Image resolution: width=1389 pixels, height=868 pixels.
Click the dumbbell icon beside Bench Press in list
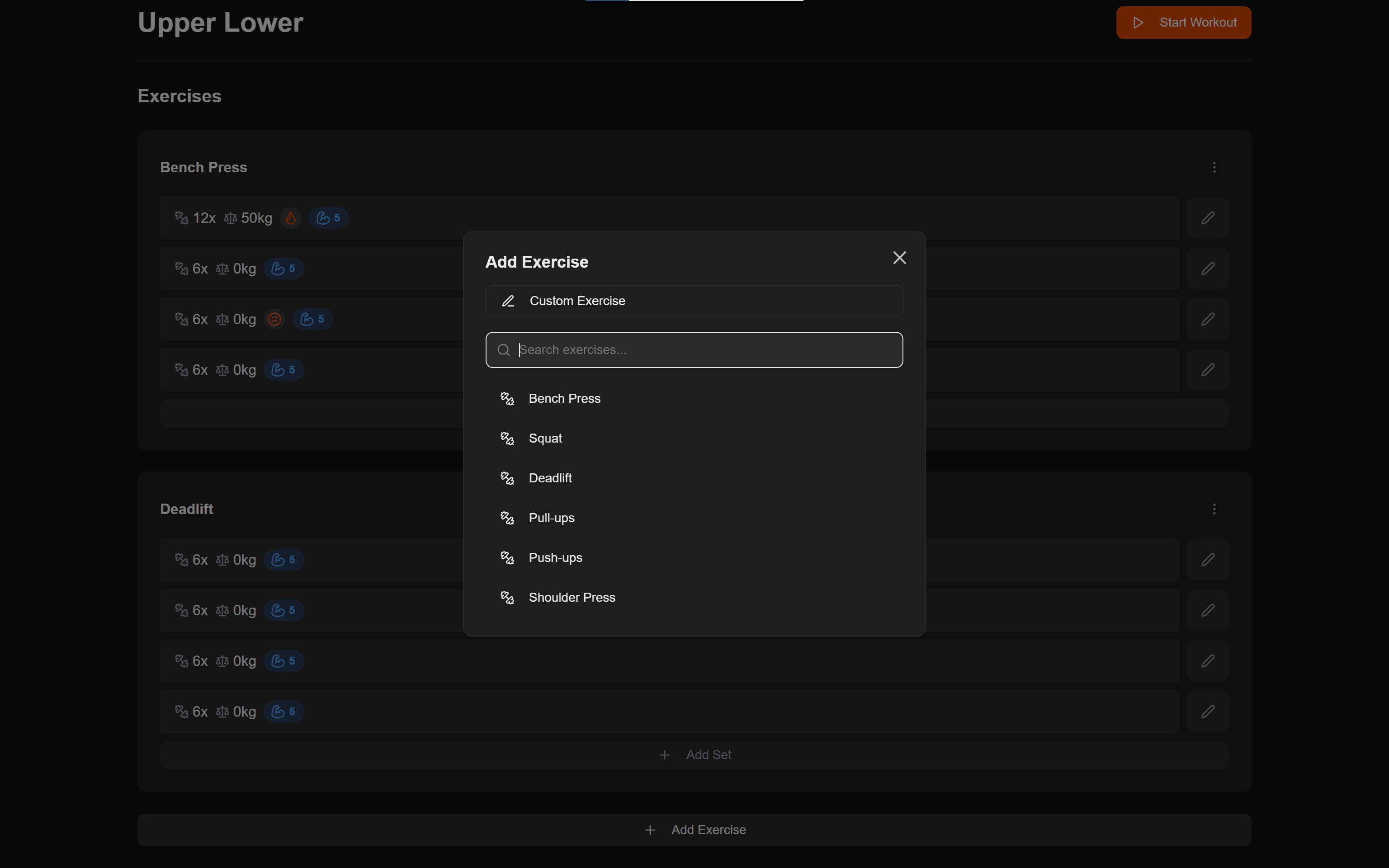point(507,398)
